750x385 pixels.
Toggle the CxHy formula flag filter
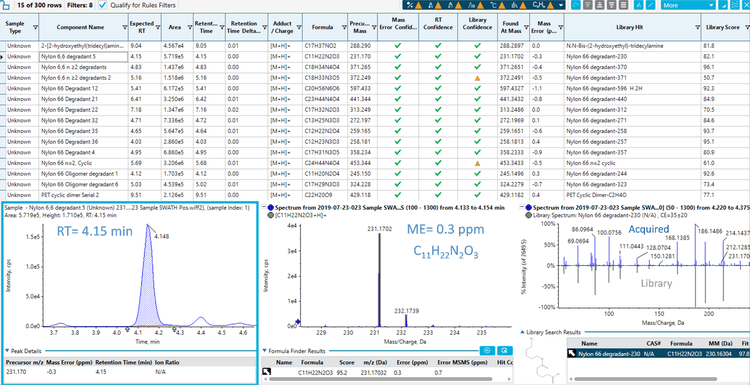click(x=543, y=5)
